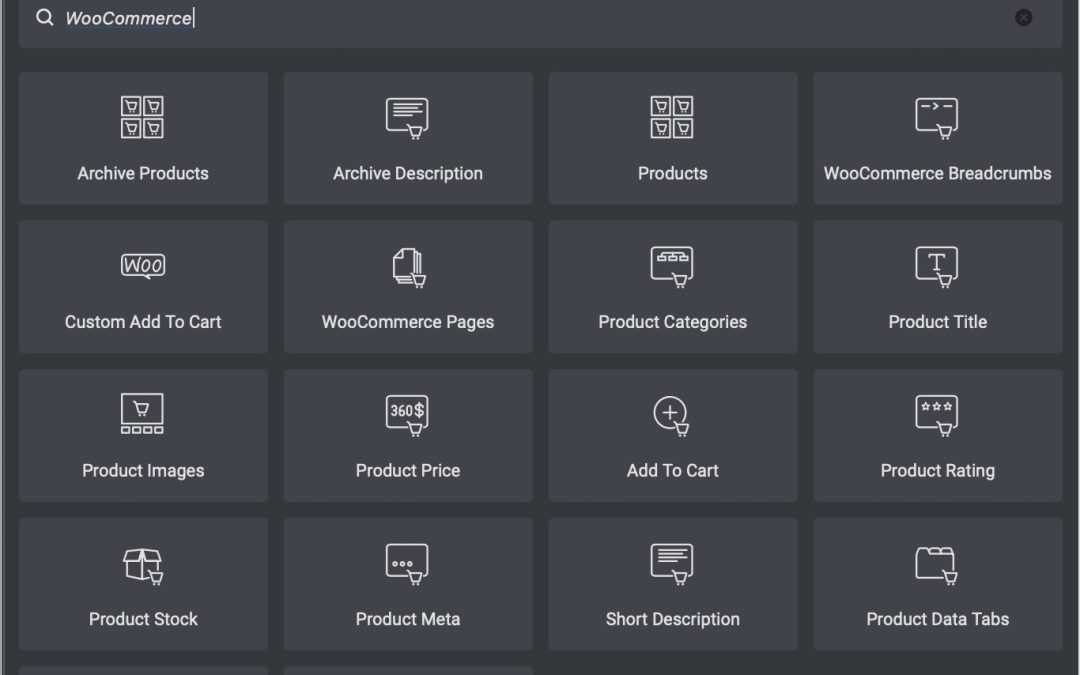
Task: Select the Archive Products widget icon
Action: pos(143,117)
